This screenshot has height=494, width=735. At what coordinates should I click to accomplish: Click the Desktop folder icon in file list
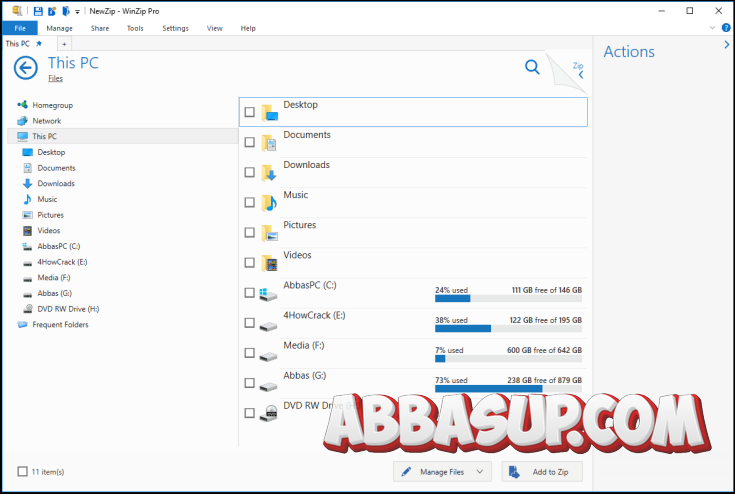coord(269,112)
